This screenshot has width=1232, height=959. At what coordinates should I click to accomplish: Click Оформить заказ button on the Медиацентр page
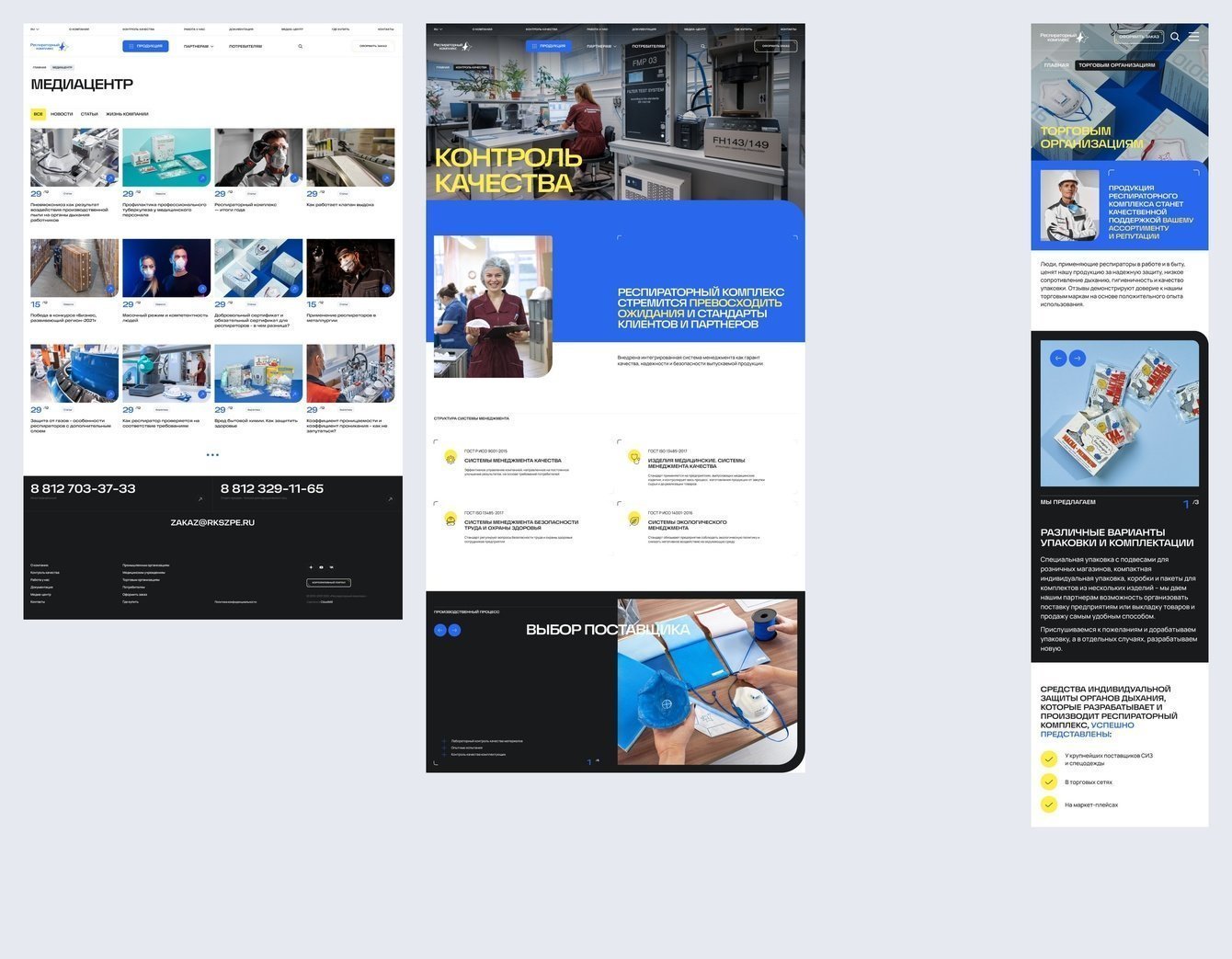tap(373, 46)
